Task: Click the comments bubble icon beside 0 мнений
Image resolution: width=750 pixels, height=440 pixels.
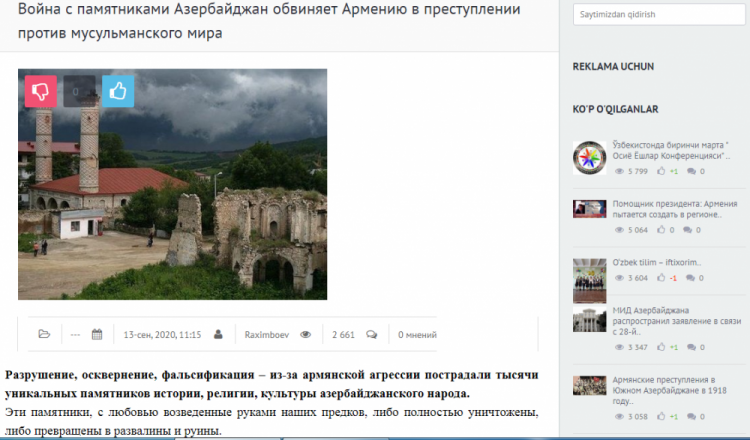Action: [x=372, y=334]
